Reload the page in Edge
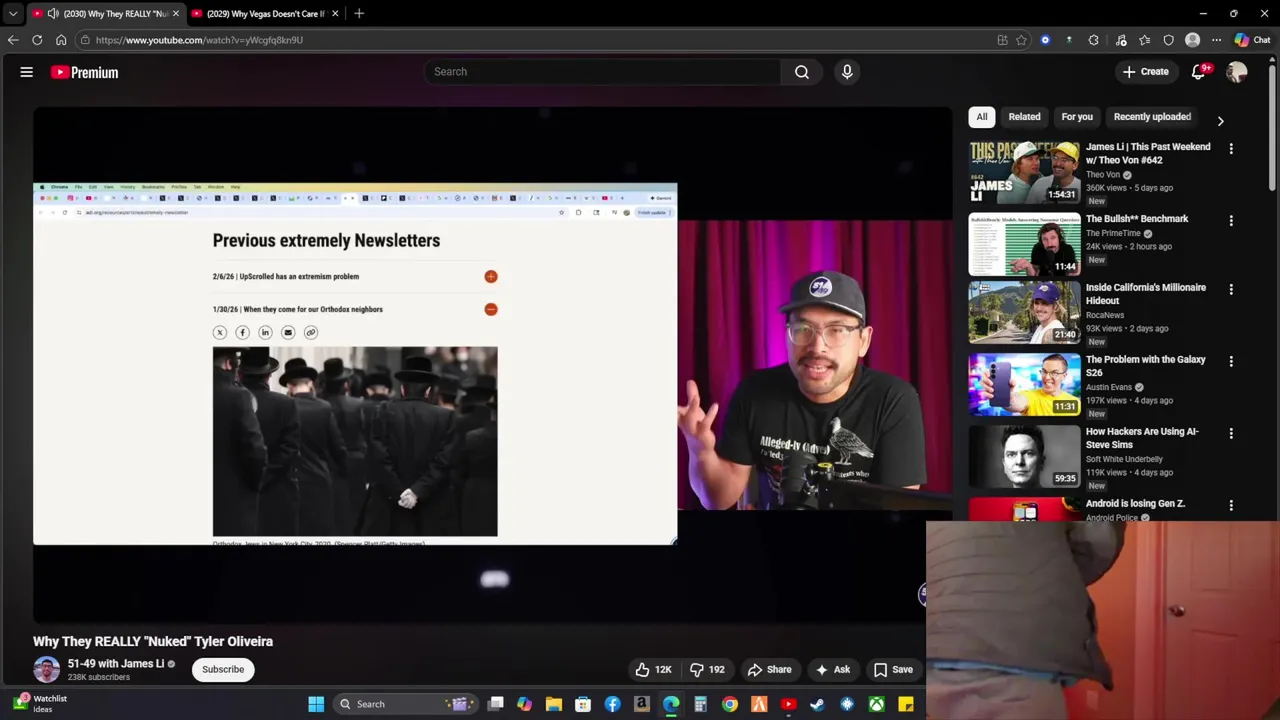The height and width of the screenshot is (720, 1280). click(x=37, y=40)
